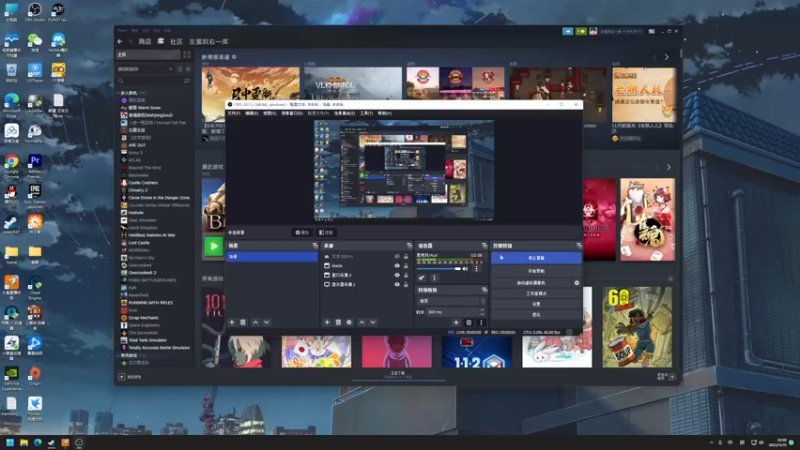Adjust the 300 ms duration stepper
Screen dimensions: 800x450
[482, 312]
